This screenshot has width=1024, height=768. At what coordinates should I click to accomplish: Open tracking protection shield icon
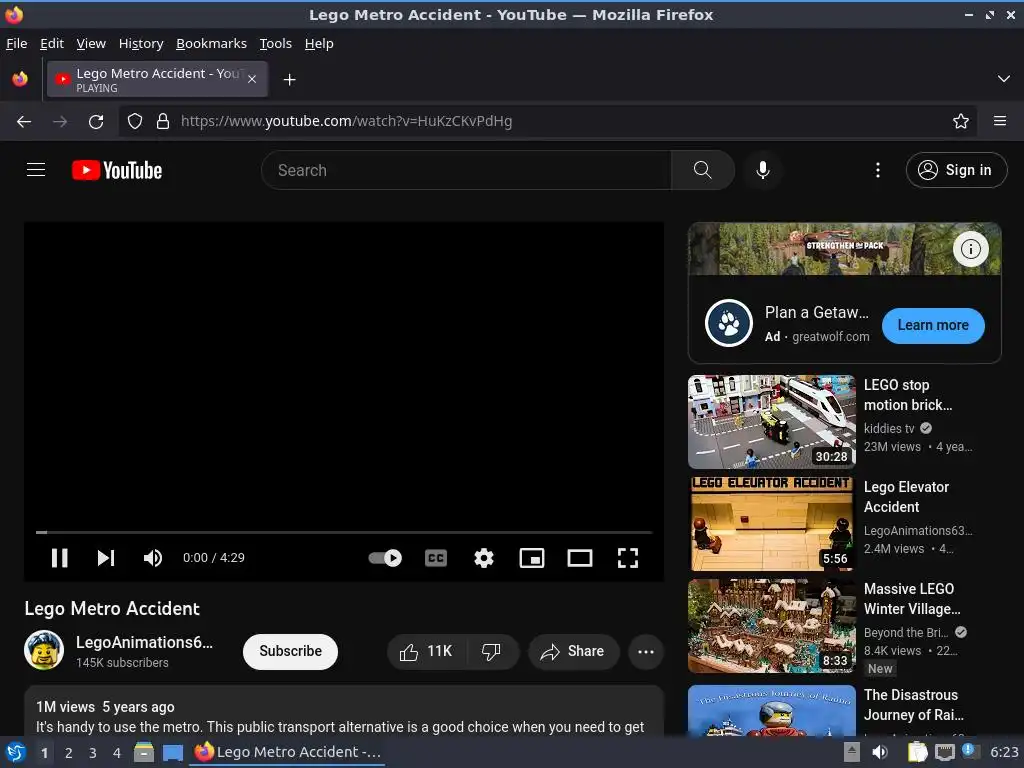[x=135, y=121]
